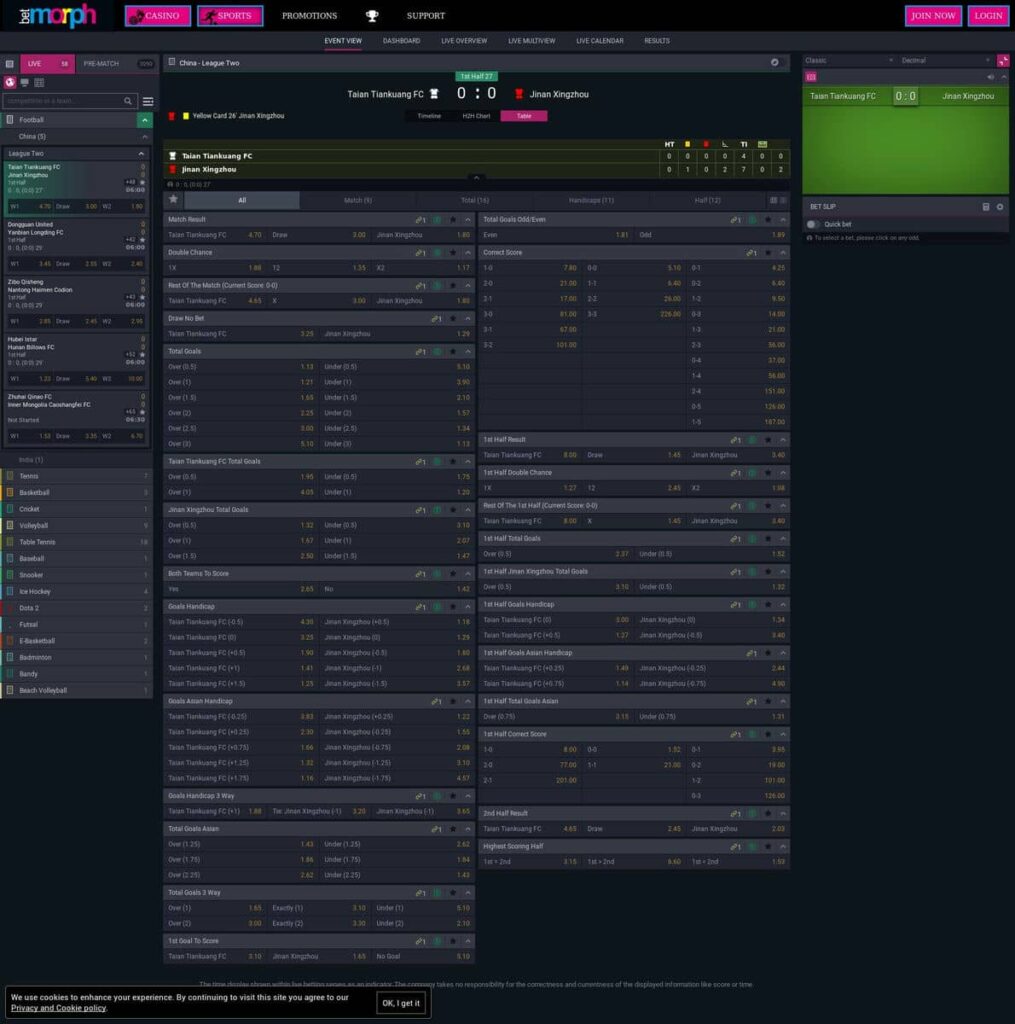The image size is (1015, 1024).
Task: Click the Taian Tiankuang FC shirt icon in the table
Action: coord(172,156)
